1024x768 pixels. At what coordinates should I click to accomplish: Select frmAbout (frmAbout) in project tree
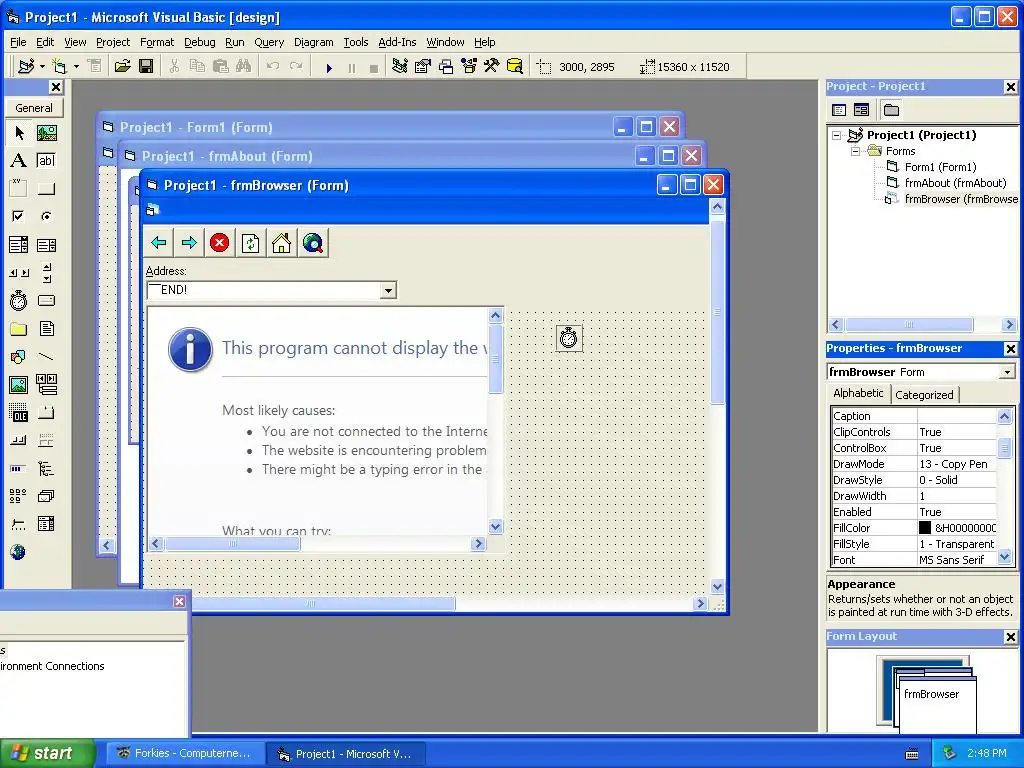[x=955, y=183]
